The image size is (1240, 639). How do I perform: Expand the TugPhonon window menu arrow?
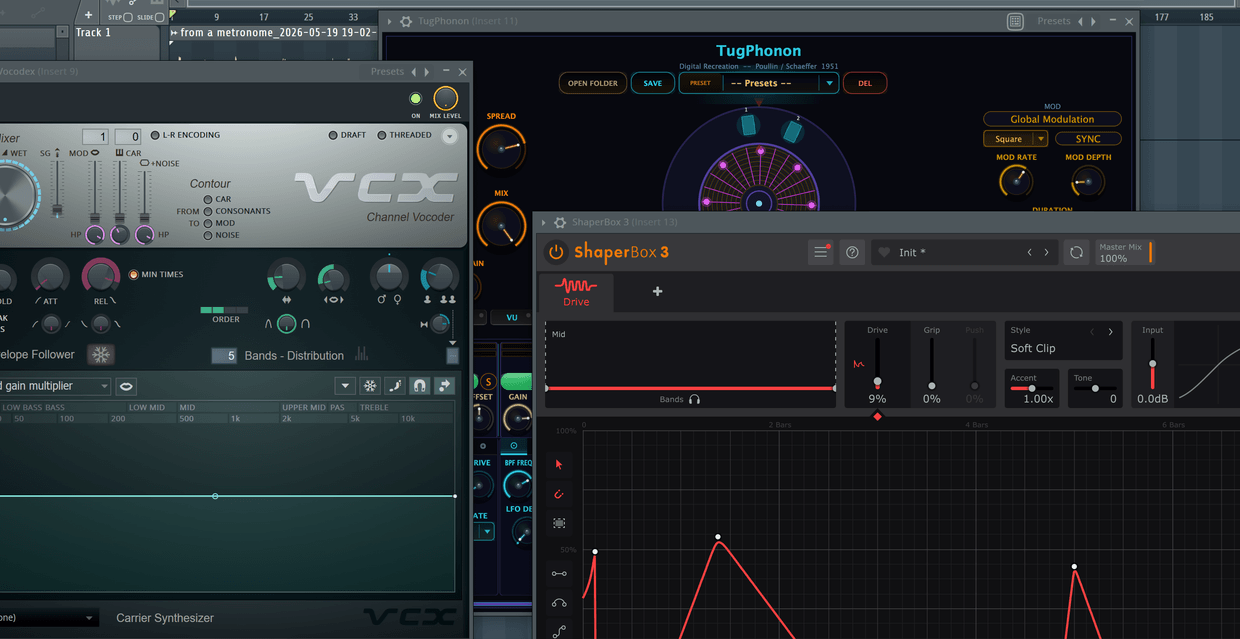click(x=390, y=21)
